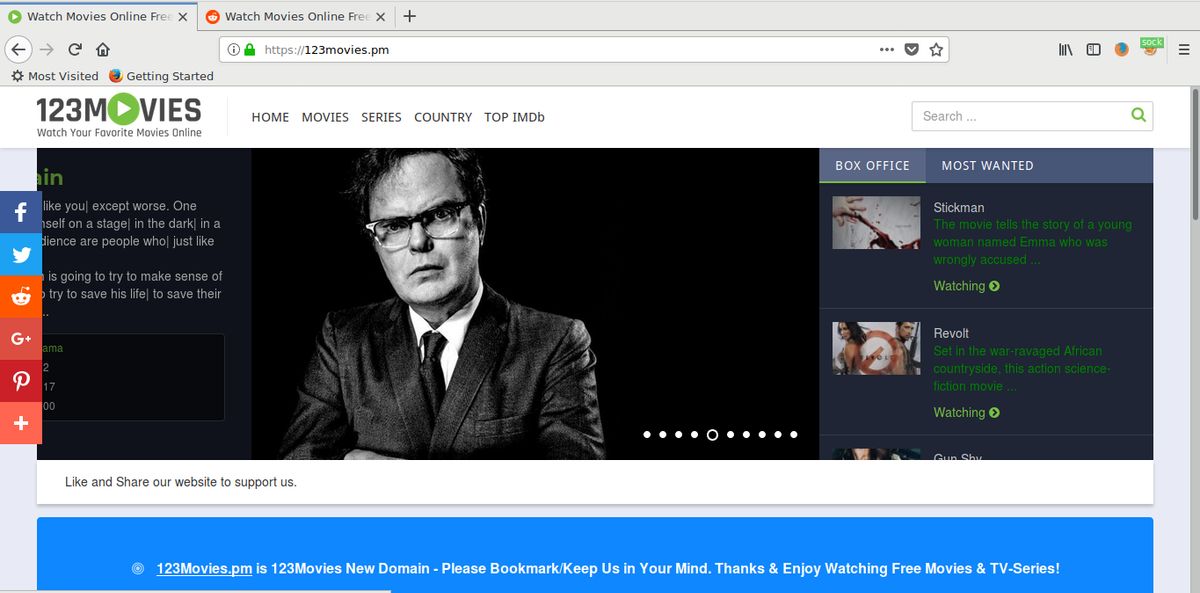This screenshot has width=1200, height=593.
Task: Click the site search input field
Action: tap(1018, 116)
